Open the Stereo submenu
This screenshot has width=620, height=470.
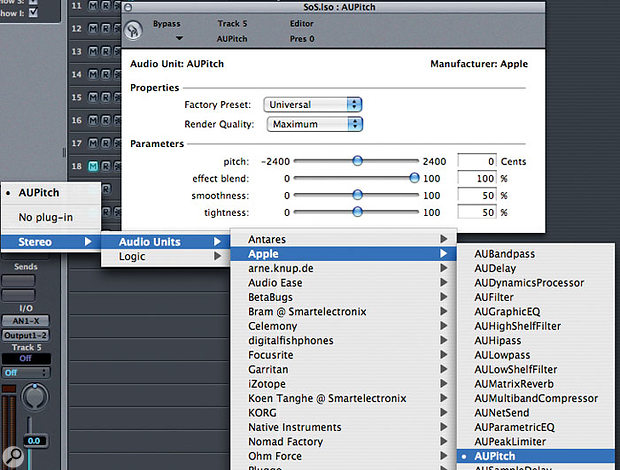[51, 242]
